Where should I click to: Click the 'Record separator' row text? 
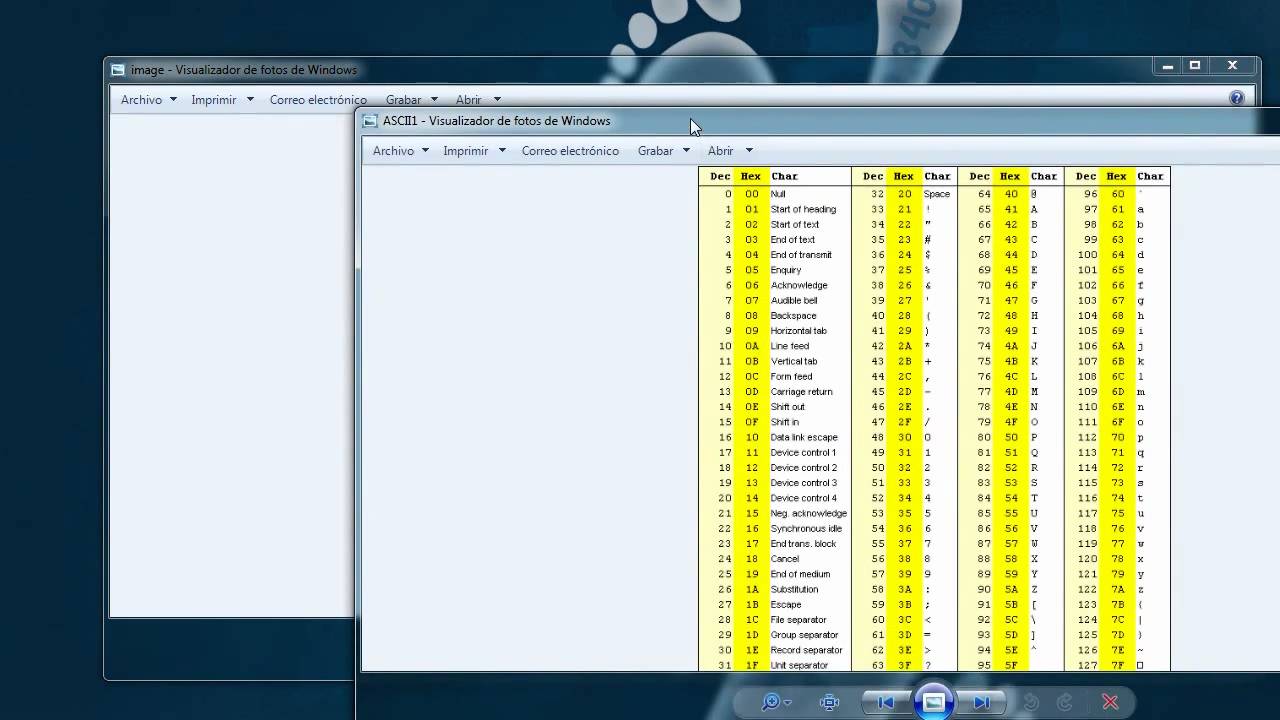806,650
